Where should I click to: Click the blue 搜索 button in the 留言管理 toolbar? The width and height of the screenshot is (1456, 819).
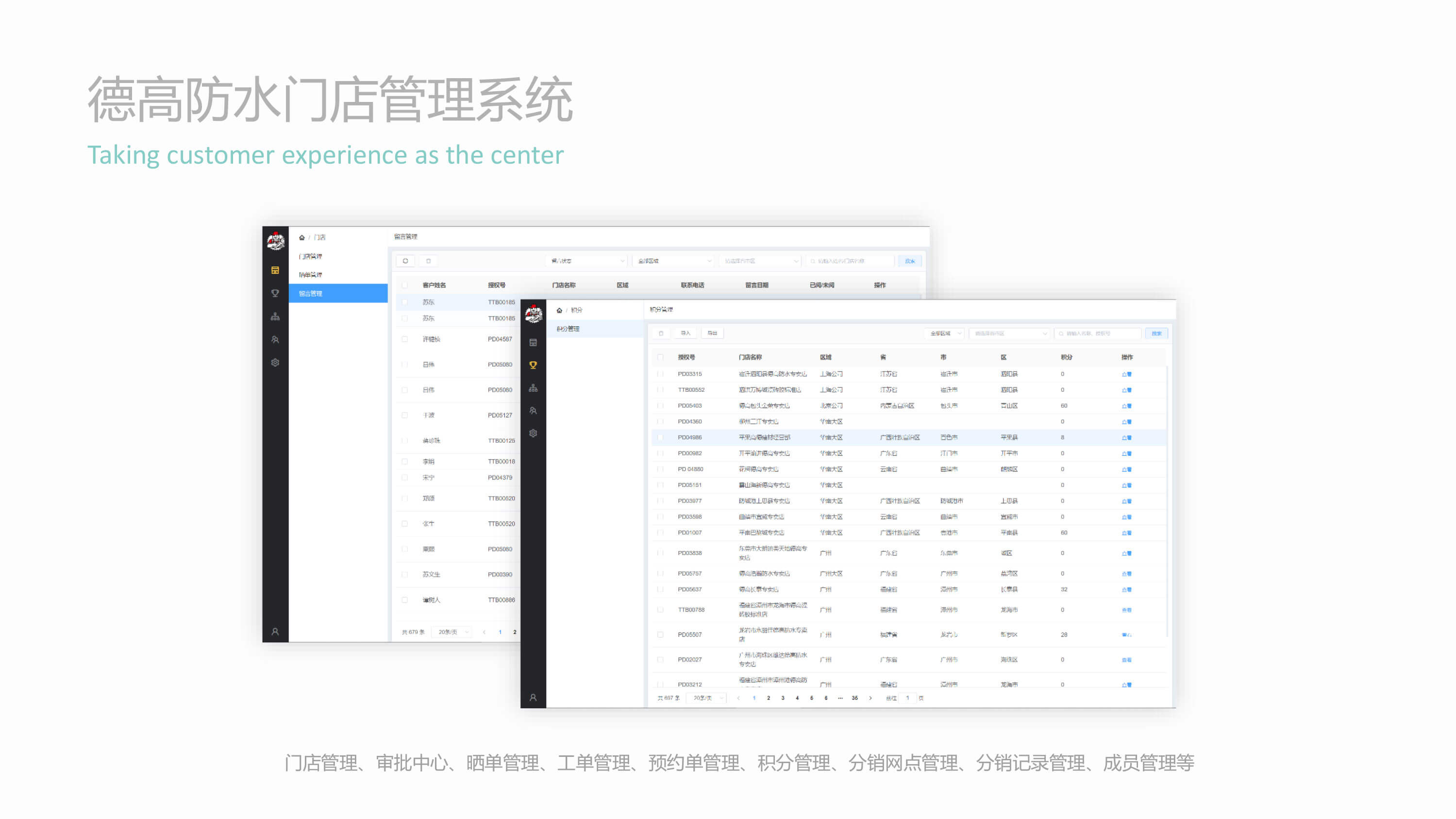pyautogui.click(x=910, y=261)
